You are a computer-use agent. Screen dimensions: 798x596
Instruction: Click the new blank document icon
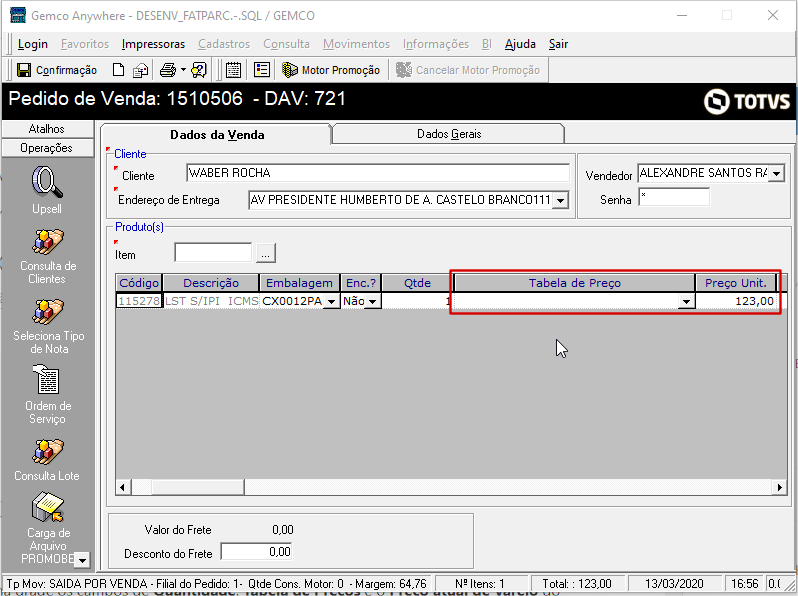118,70
